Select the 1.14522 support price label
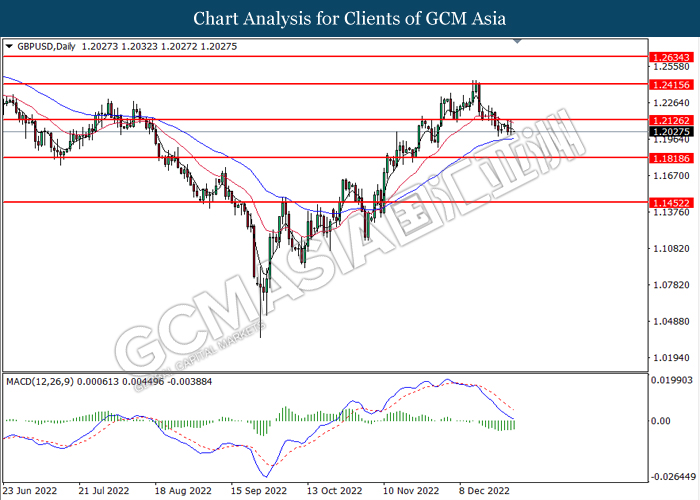Image resolution: width=700 pixels, height=500 pixels. point(671,203)
